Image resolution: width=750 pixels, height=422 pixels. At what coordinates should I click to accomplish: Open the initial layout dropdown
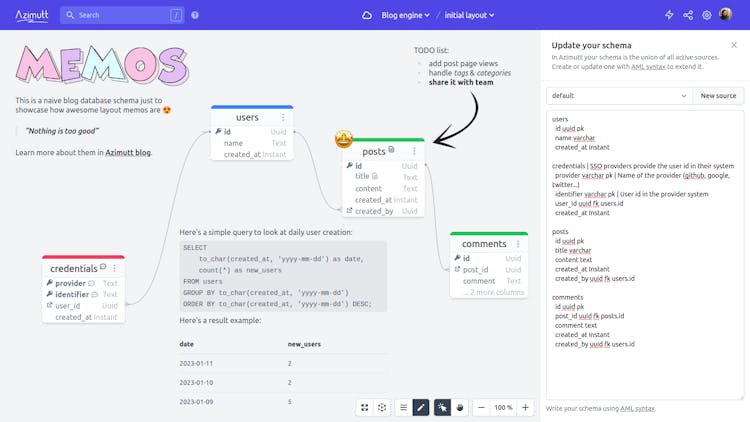tap(469, 15)
